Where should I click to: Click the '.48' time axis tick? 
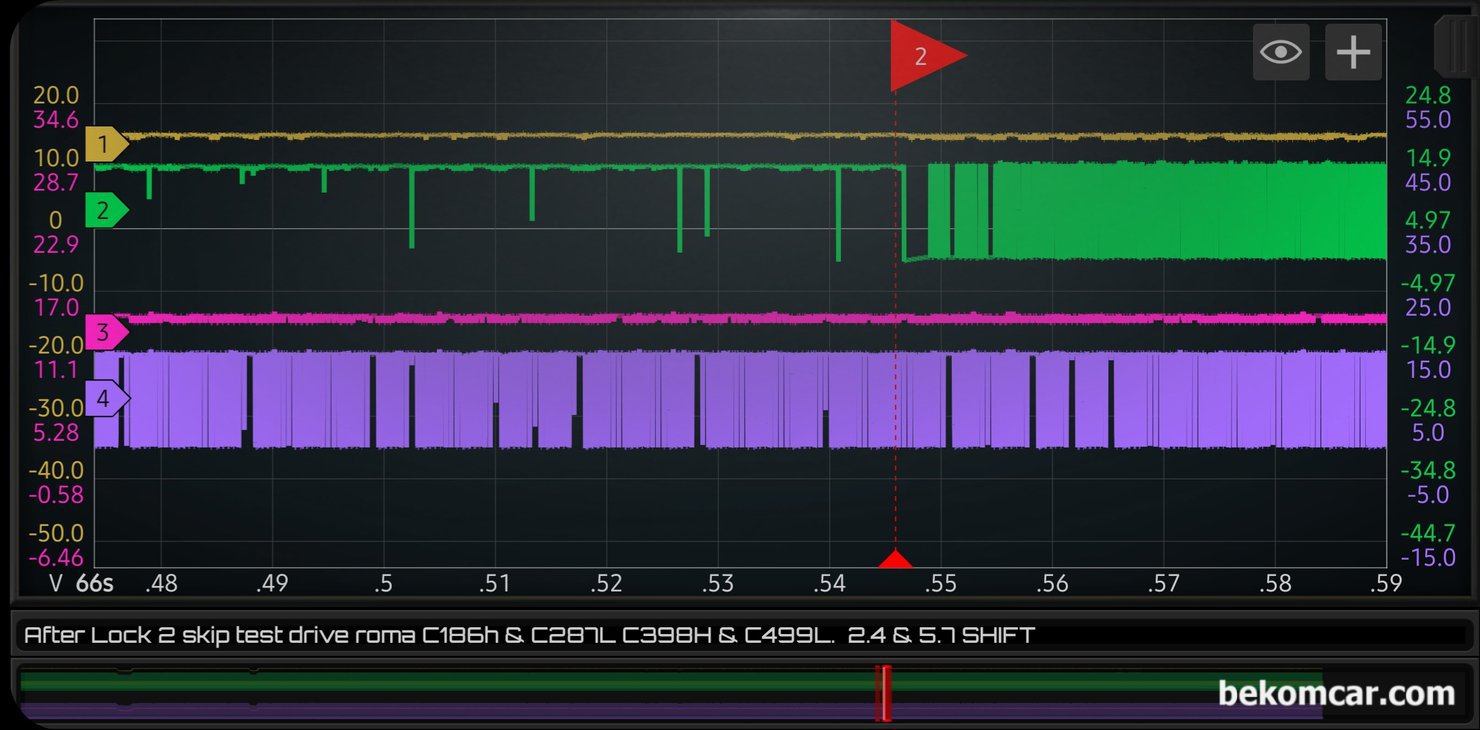pyautogui.click(x=161, y=584)
